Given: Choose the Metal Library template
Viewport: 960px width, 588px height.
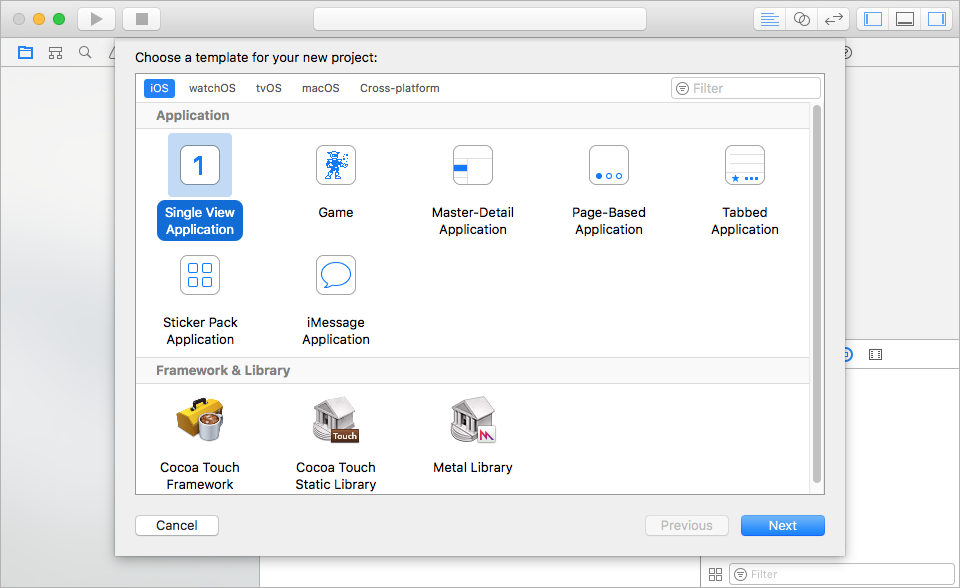Looking at the screenshot, I should click(x=473, y=435).
